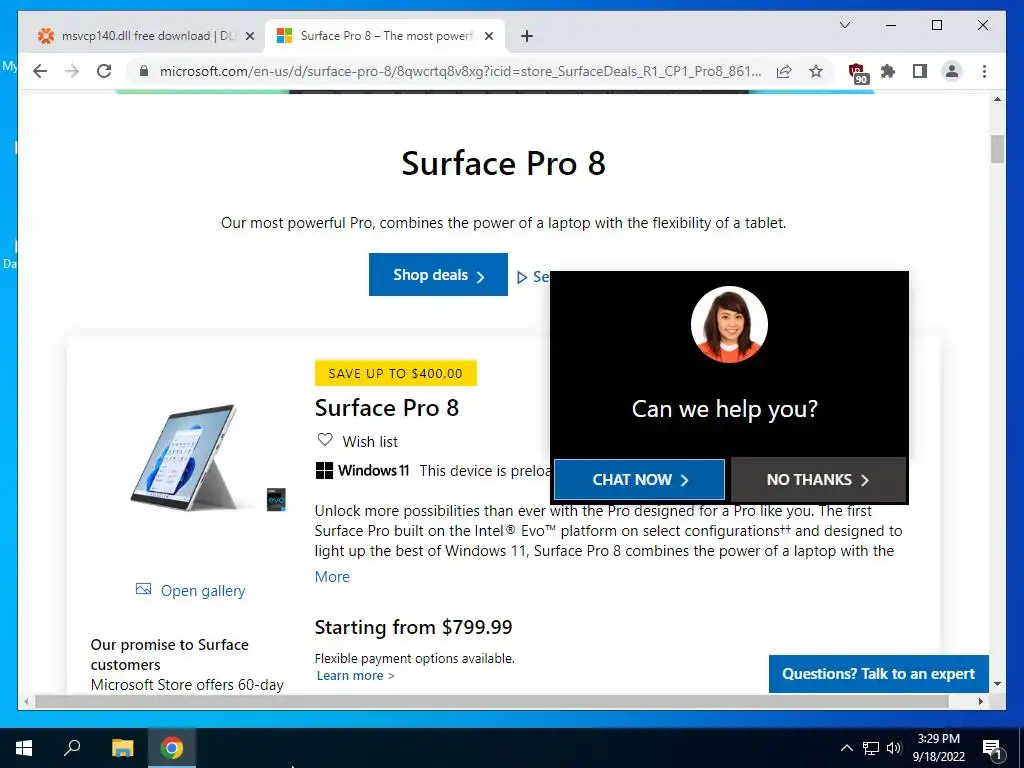Viewport: 1024px width, 768px height.
Task: Click the Shop deals button
Action: coord(438,274)
